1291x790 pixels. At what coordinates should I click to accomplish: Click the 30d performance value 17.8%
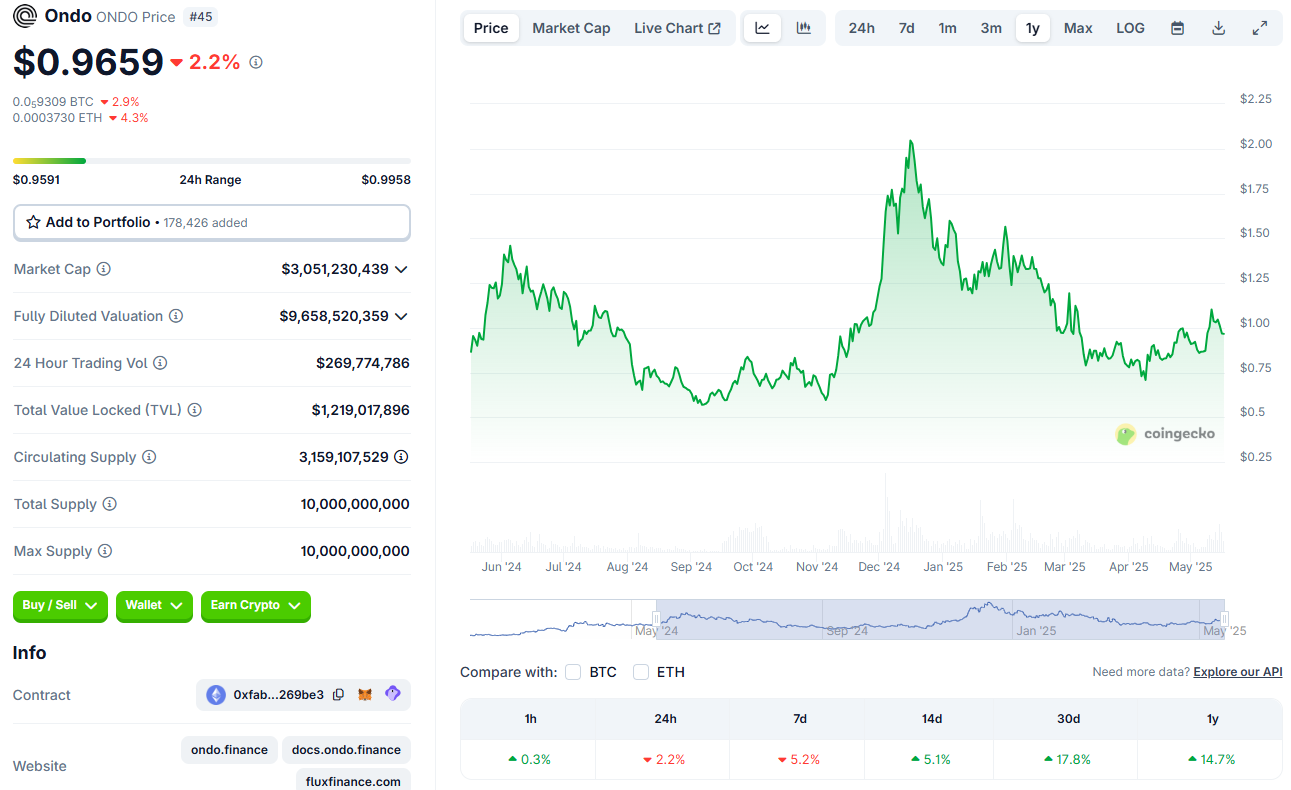point(1068,759)
